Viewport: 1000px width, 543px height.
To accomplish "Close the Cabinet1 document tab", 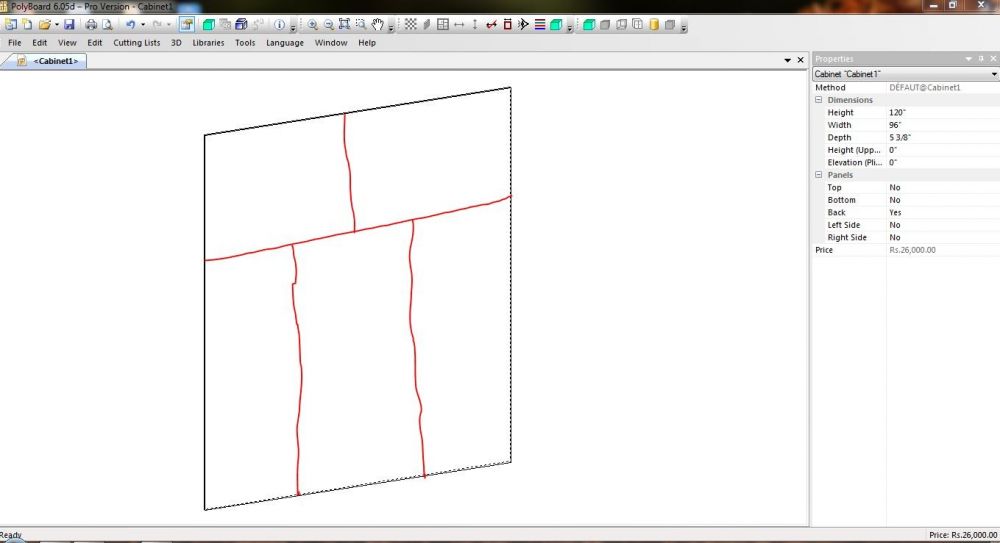I will tap(801, 60).
